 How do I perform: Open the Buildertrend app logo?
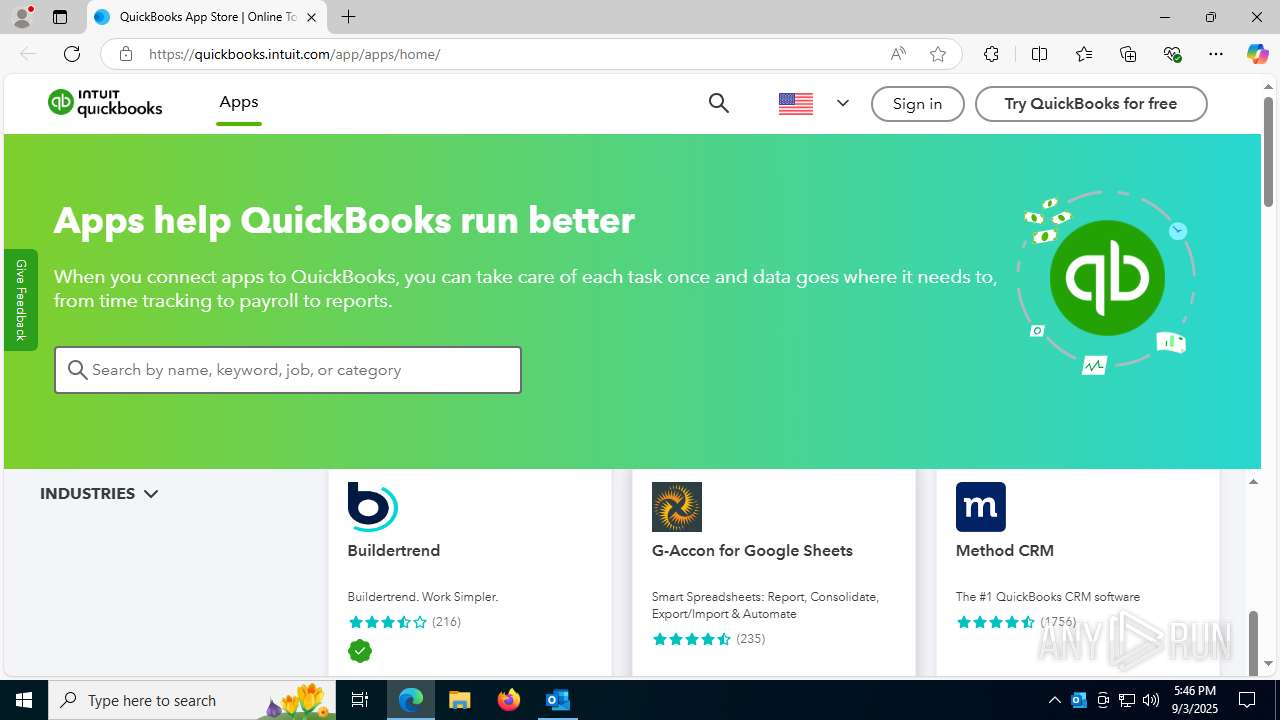[x=372, y=506]
